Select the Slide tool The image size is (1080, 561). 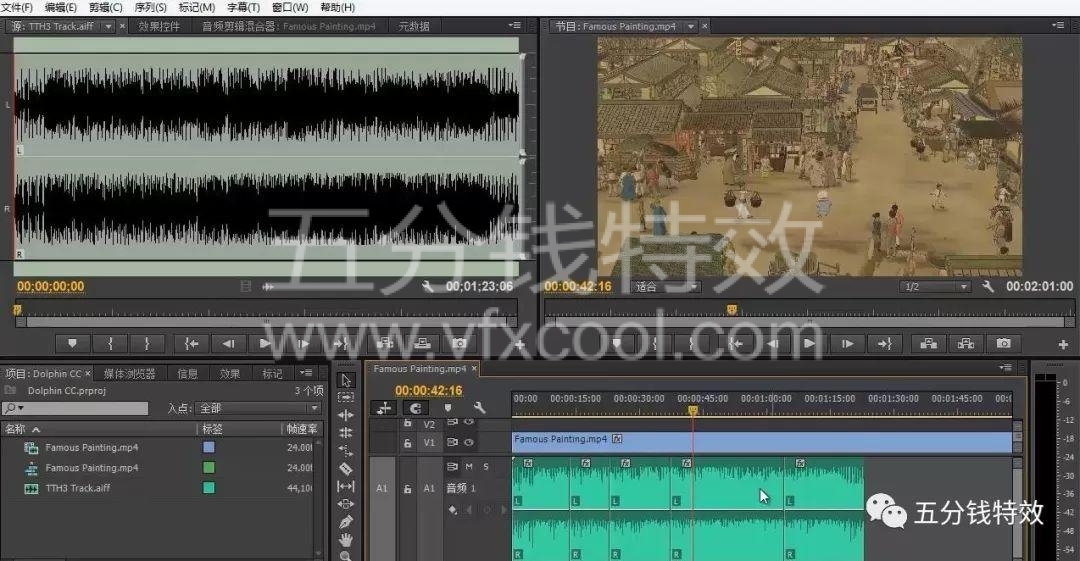pos(346,504)
